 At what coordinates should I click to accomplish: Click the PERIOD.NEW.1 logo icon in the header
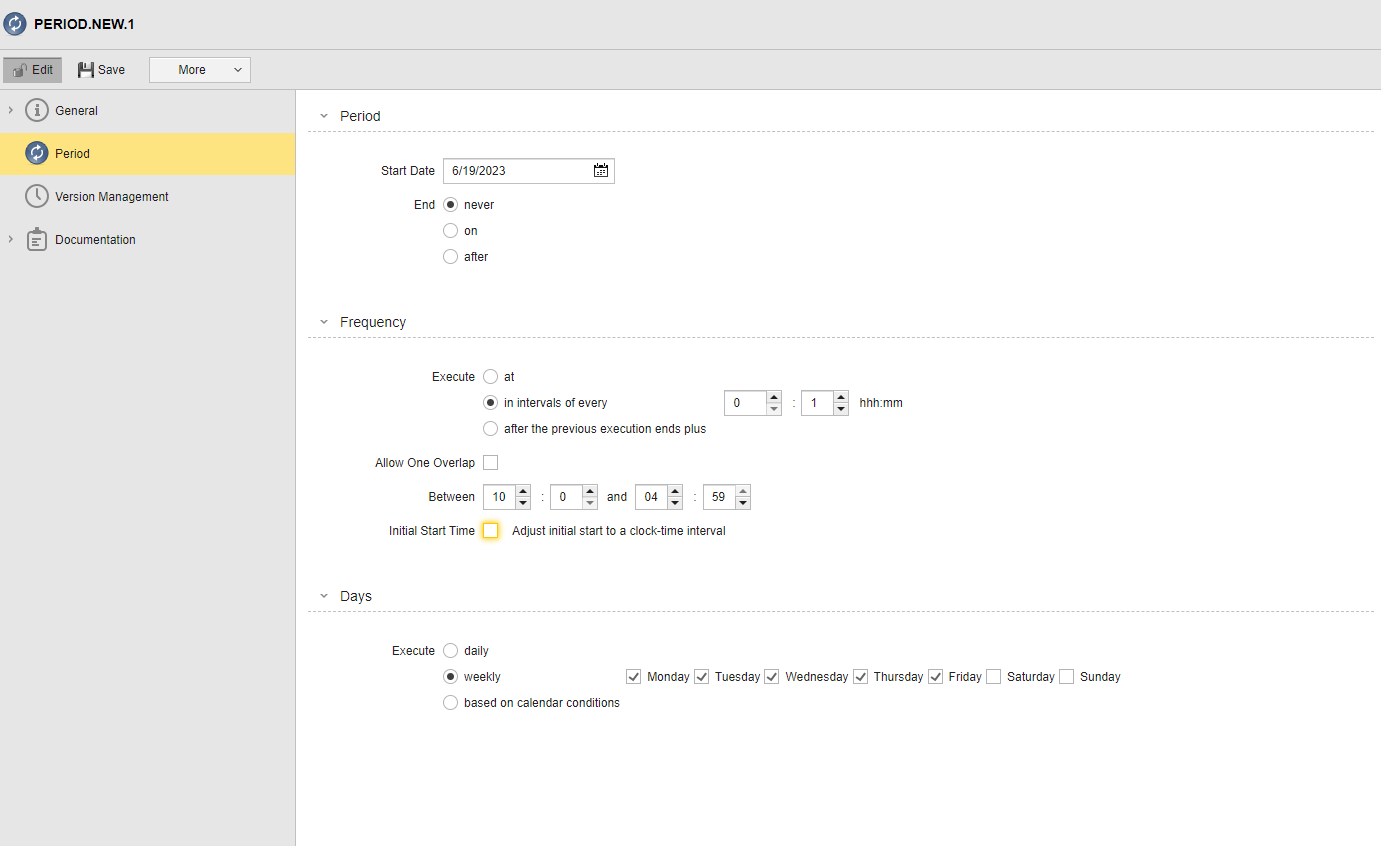pos(14,22)
